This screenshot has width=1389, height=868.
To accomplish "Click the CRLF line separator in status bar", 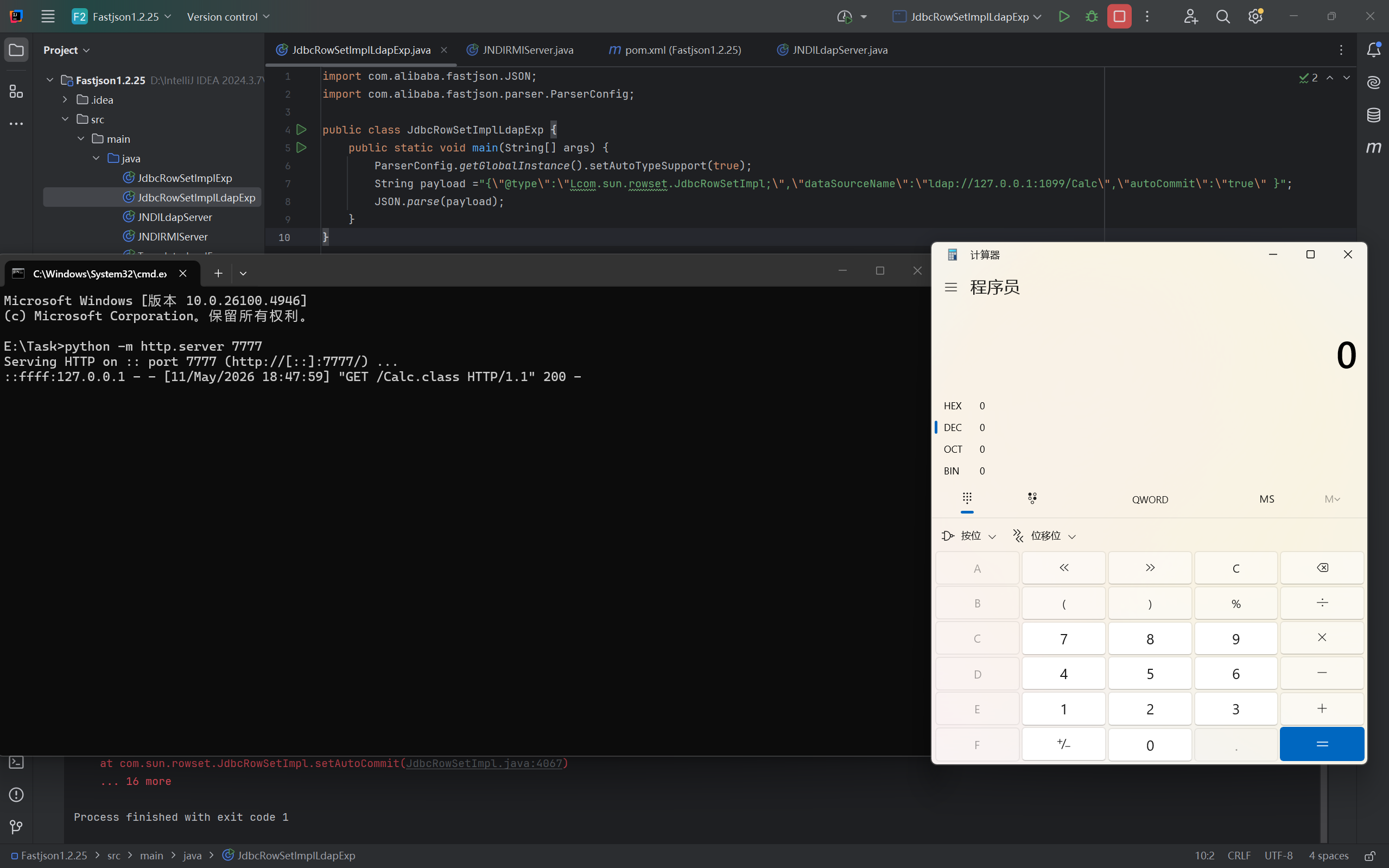I will click(x=1239, y=856).
